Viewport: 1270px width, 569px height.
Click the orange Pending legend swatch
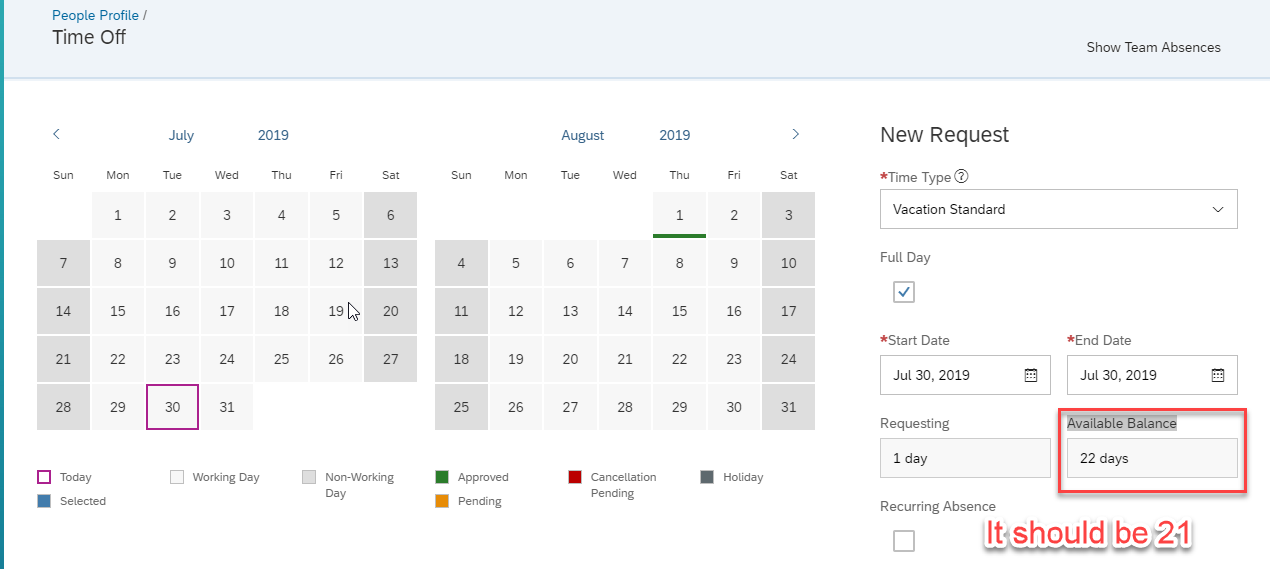click(x=442, y=501)
